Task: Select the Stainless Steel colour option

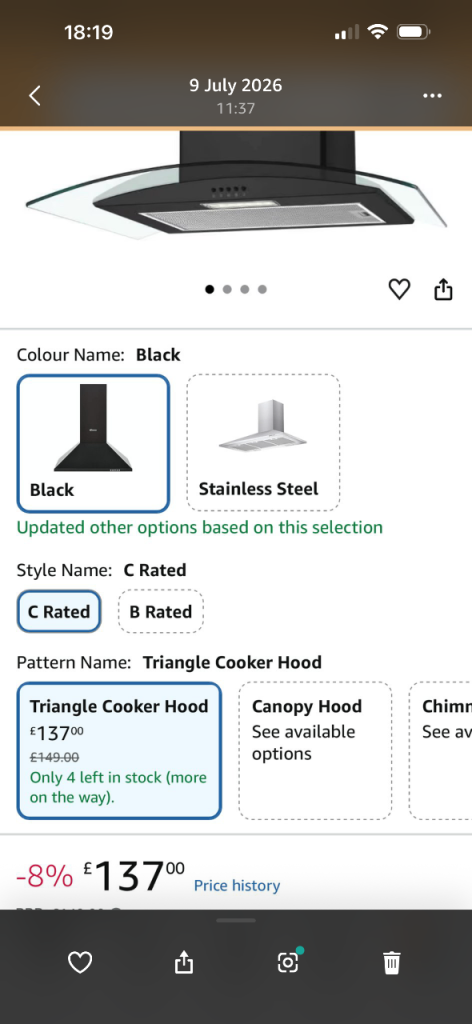Action: pos(263,443)
